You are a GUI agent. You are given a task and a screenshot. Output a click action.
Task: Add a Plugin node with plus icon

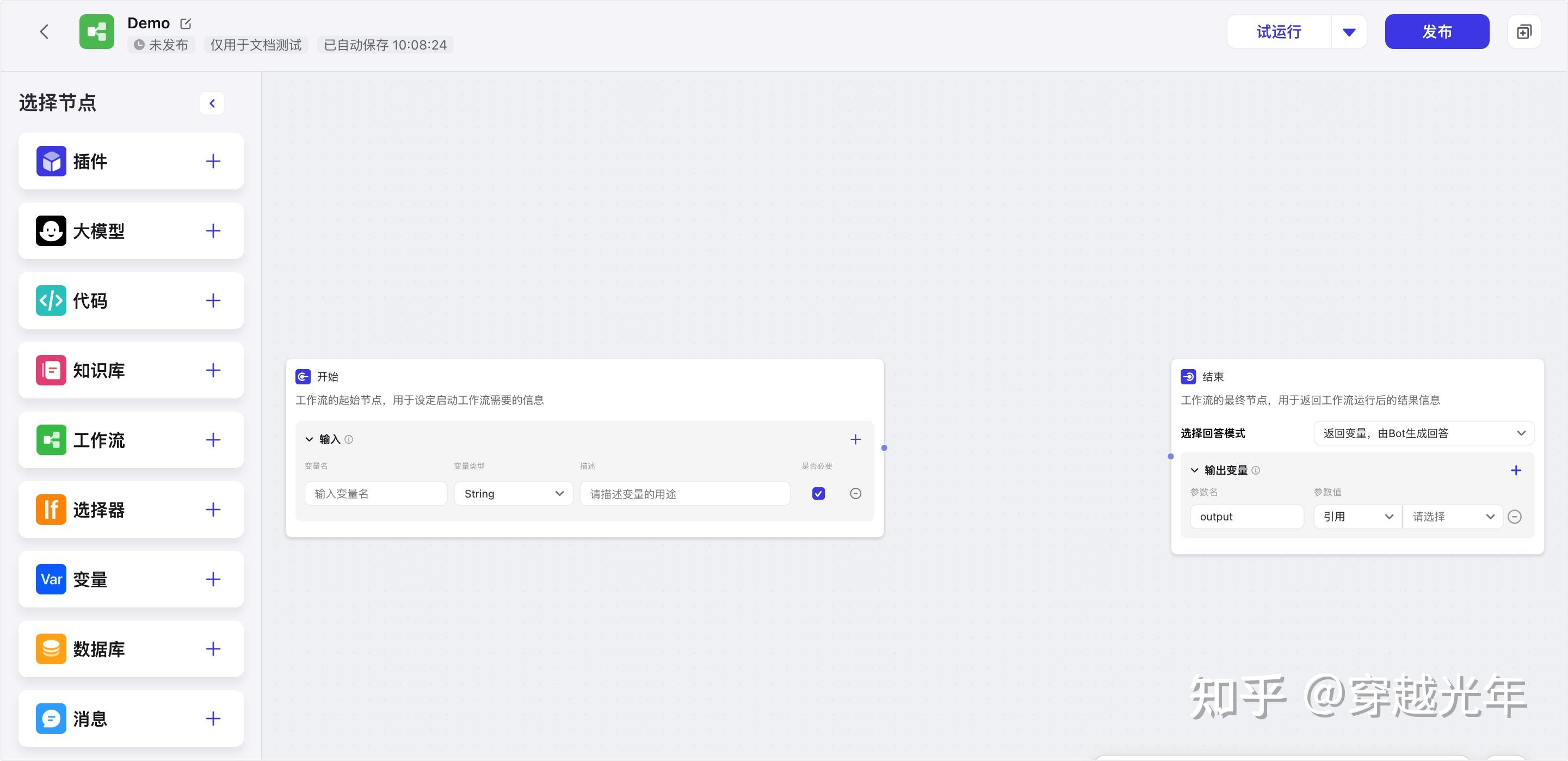pos(212,161)
